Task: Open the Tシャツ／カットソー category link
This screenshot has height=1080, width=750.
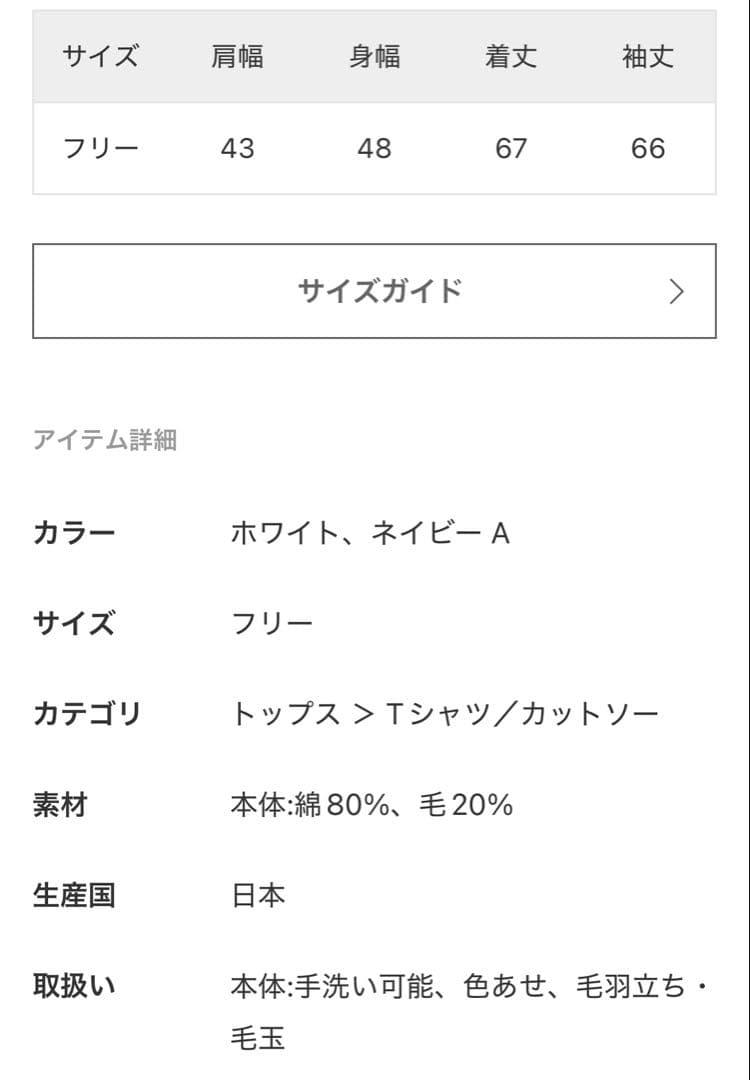Action: point(521,714)
